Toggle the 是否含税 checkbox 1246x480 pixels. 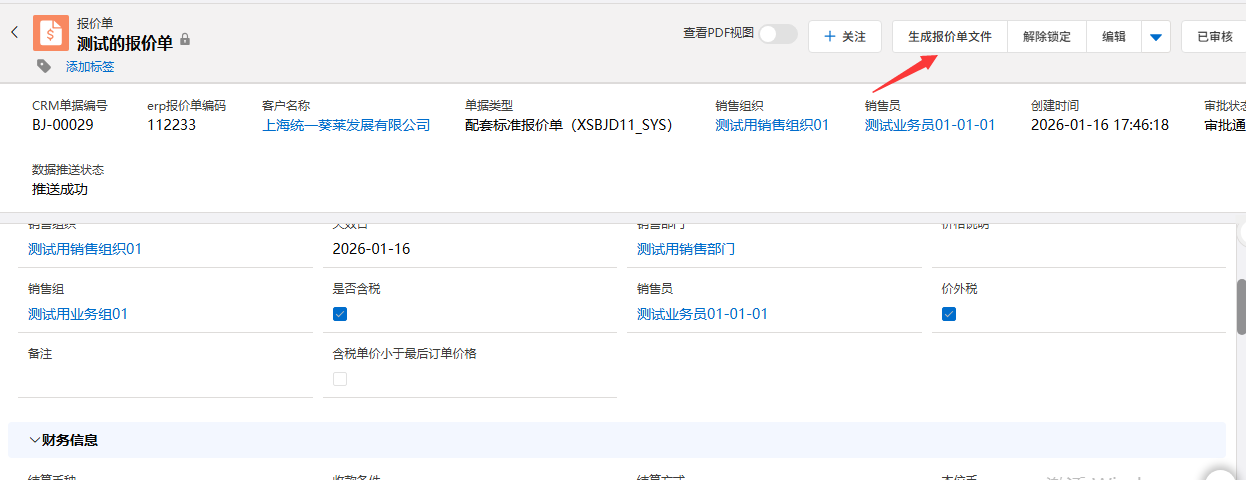340,314
